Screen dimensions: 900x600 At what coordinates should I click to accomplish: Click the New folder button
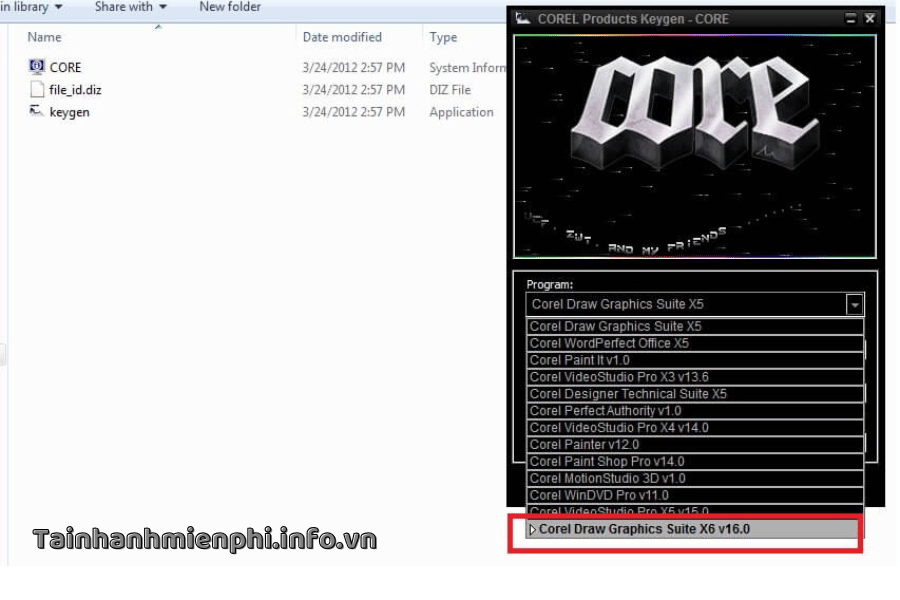(230, 7)
